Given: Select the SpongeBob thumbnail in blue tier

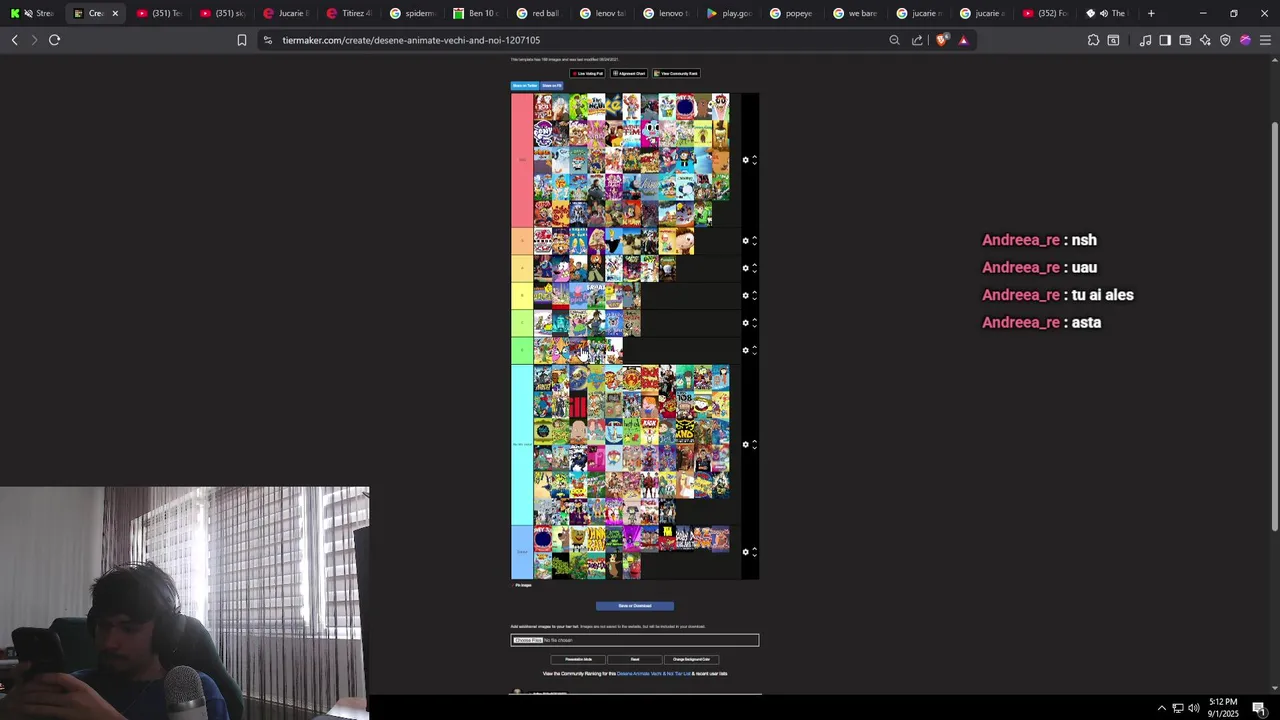Looking at the screenshot, I should pyautogui.click(x=579, y=540).
